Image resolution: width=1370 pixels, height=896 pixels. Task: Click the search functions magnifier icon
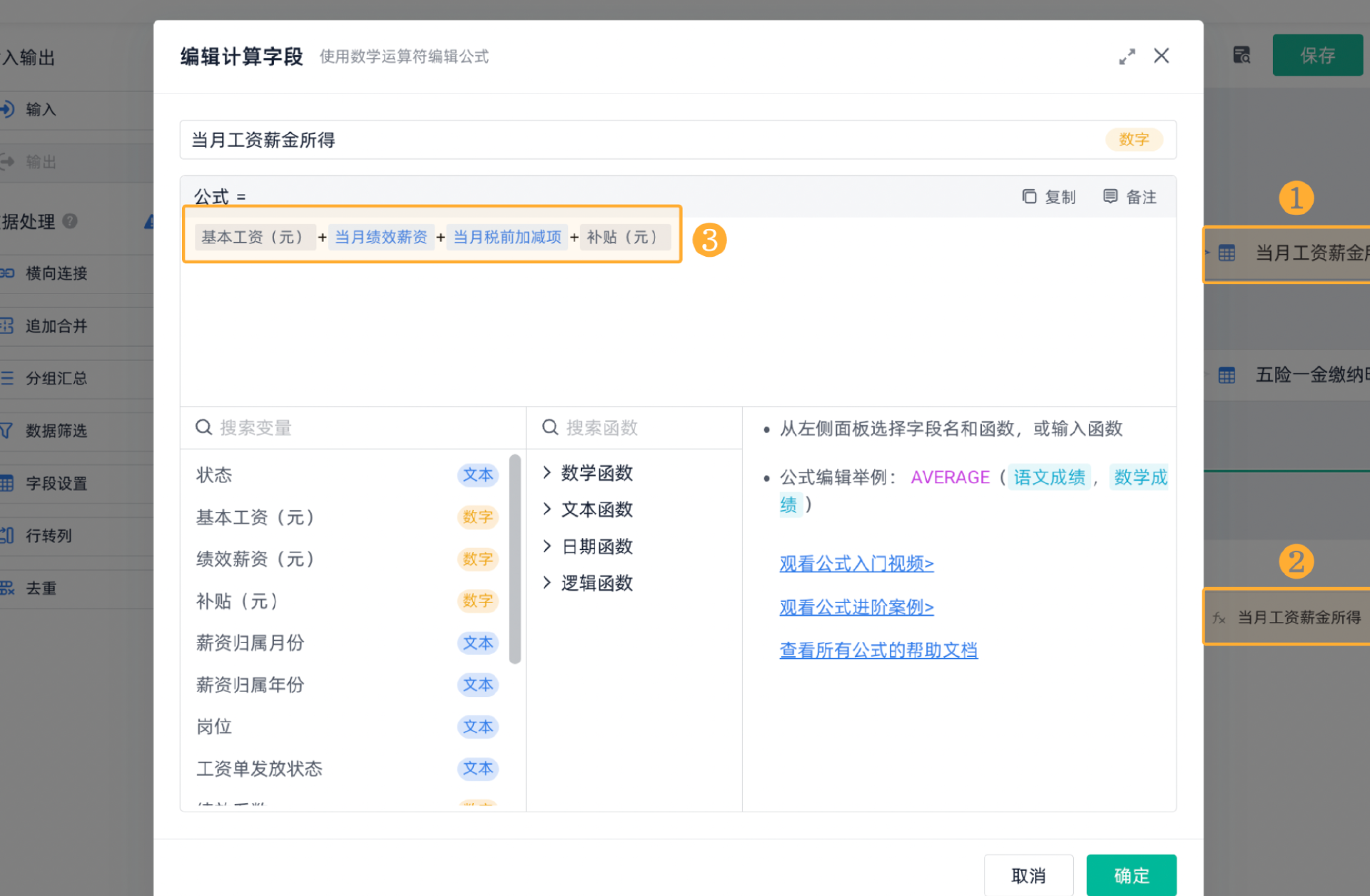(549, 427)
